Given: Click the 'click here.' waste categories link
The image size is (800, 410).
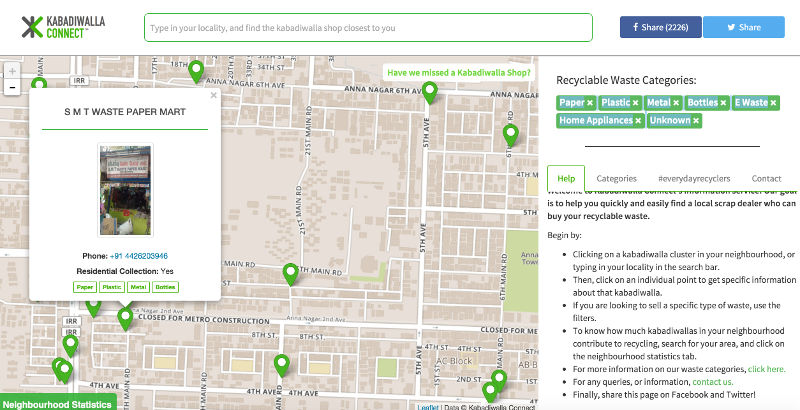Looking at the screenshot, I should [766, 369].
